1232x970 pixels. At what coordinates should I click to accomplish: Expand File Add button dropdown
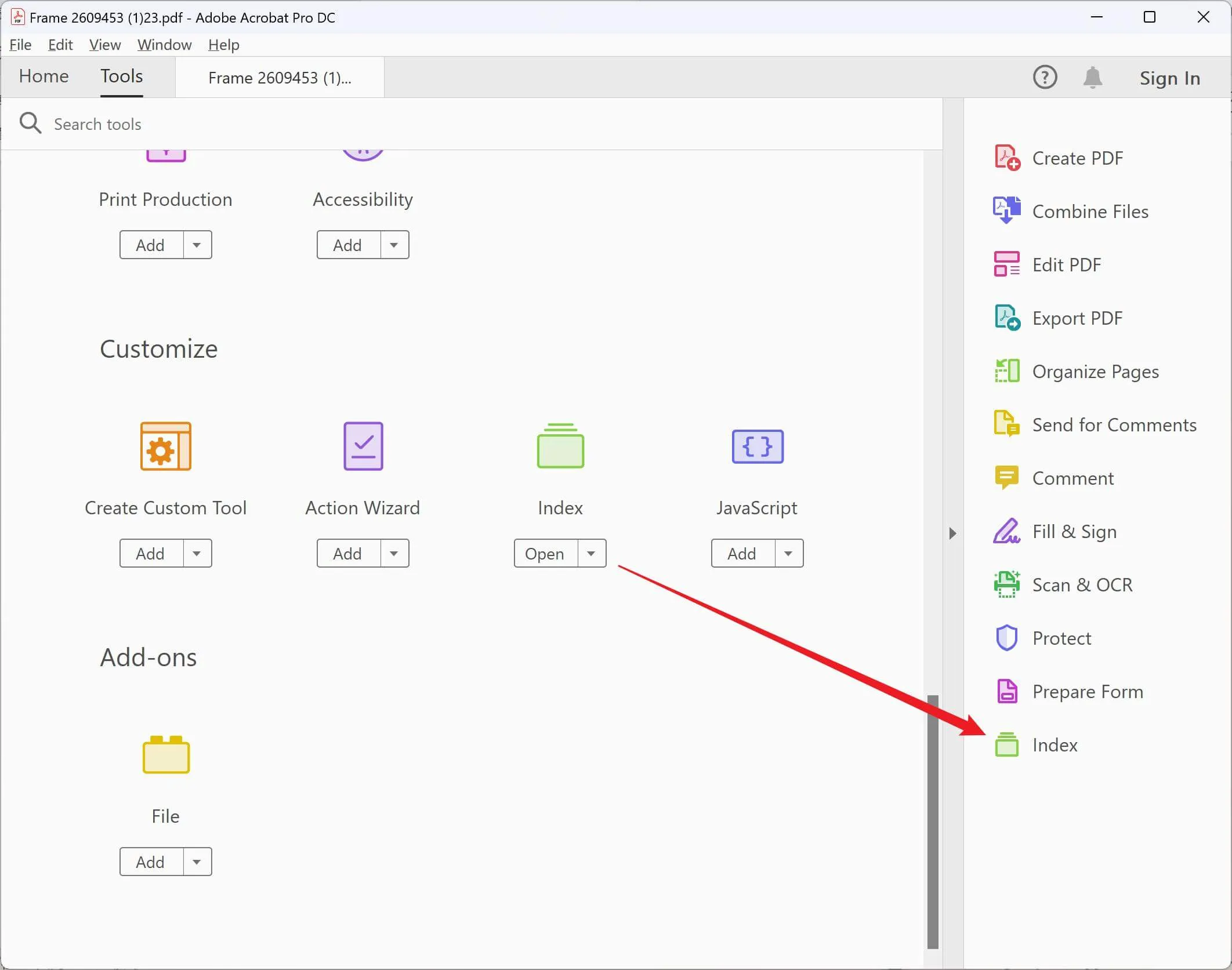click(x=196, y=862)
